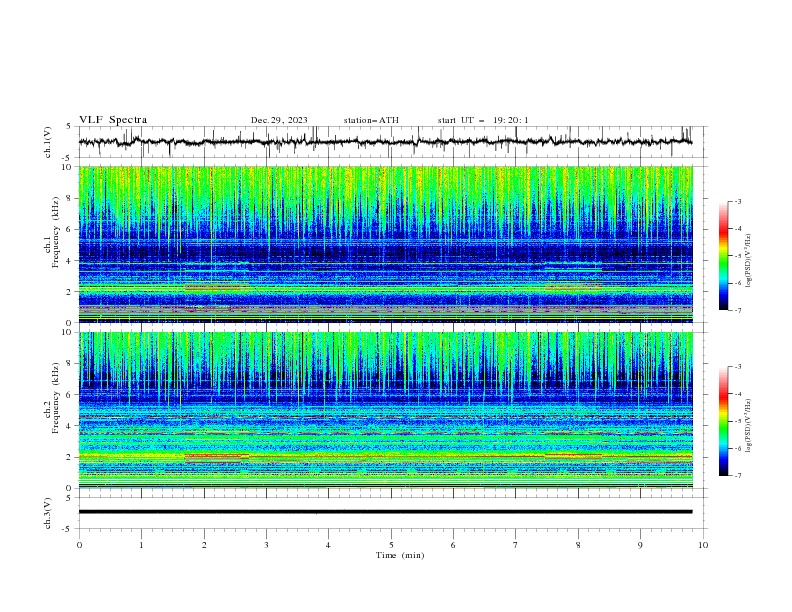792x612 pixels.
Task: Click the time axis tick label "6" min
Action: pos(453,545)
